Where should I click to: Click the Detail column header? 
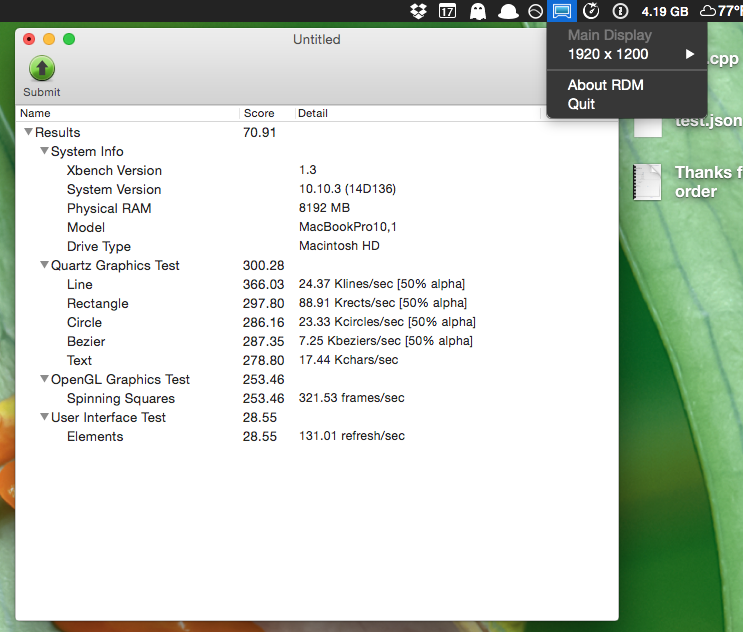tap(418, 113)
